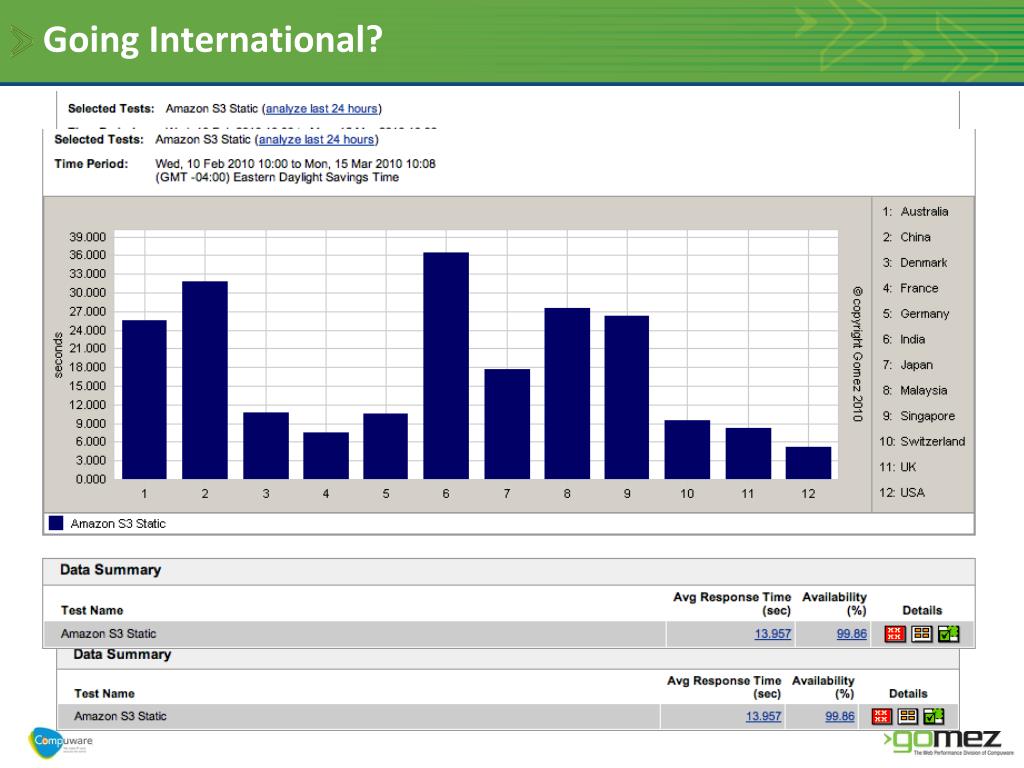Screen dimensions: 1024x768
Task: Click table grid icon in lower Data Summary row
Action: point(908,716)
